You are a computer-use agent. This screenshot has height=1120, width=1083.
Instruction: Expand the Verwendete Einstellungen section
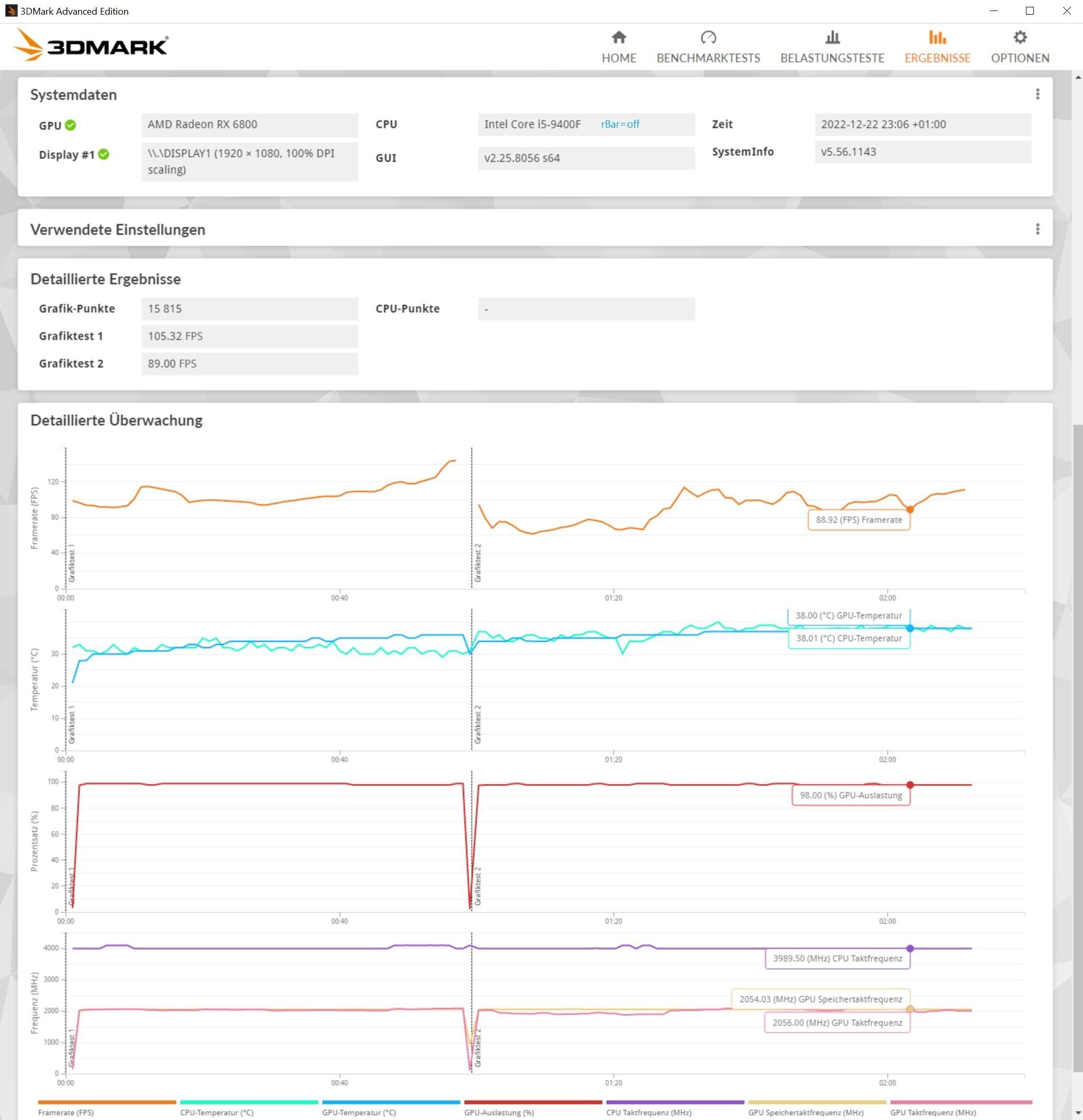[535, 228]
